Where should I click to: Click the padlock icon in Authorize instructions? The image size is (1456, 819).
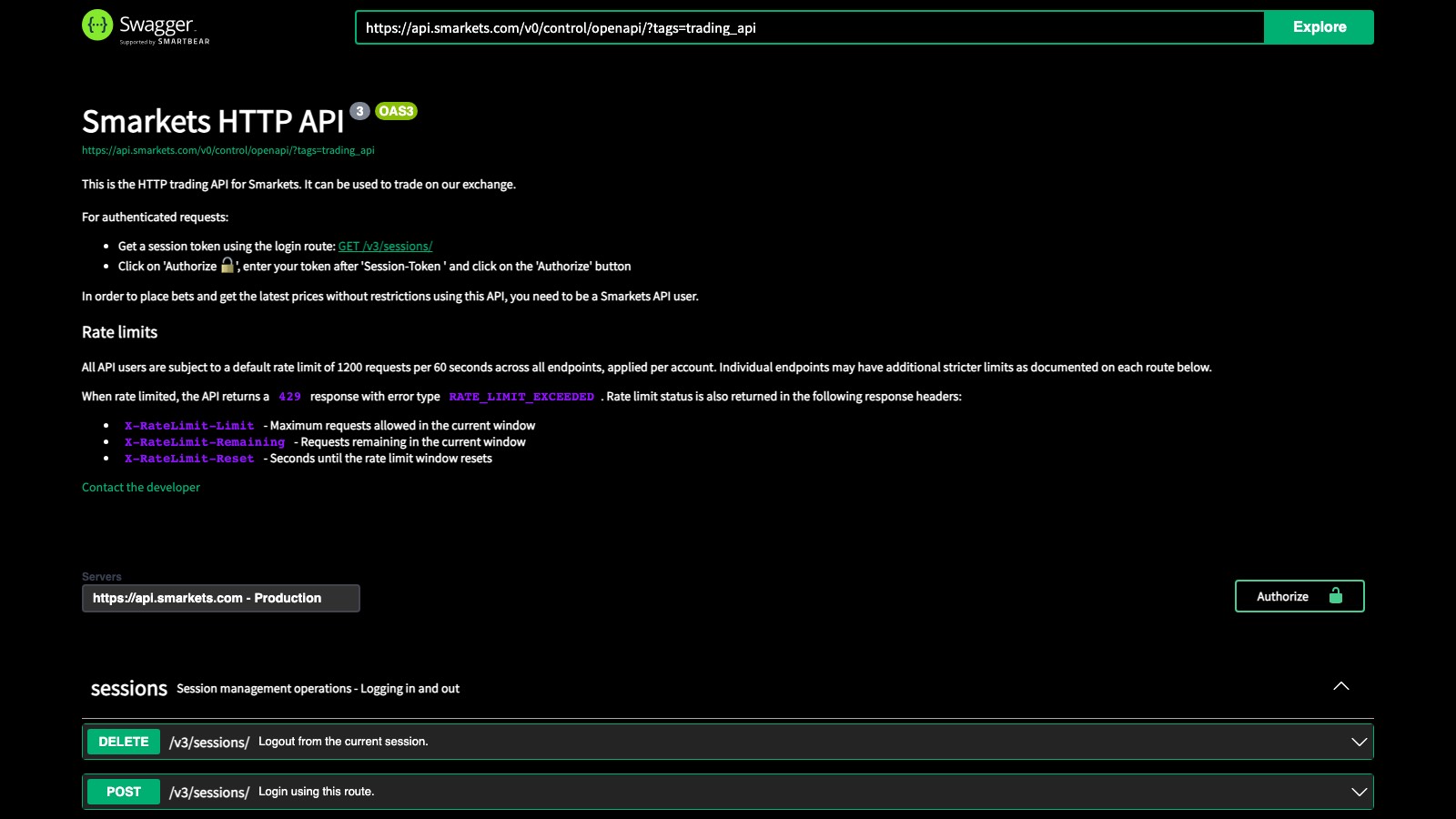point(227,265)
